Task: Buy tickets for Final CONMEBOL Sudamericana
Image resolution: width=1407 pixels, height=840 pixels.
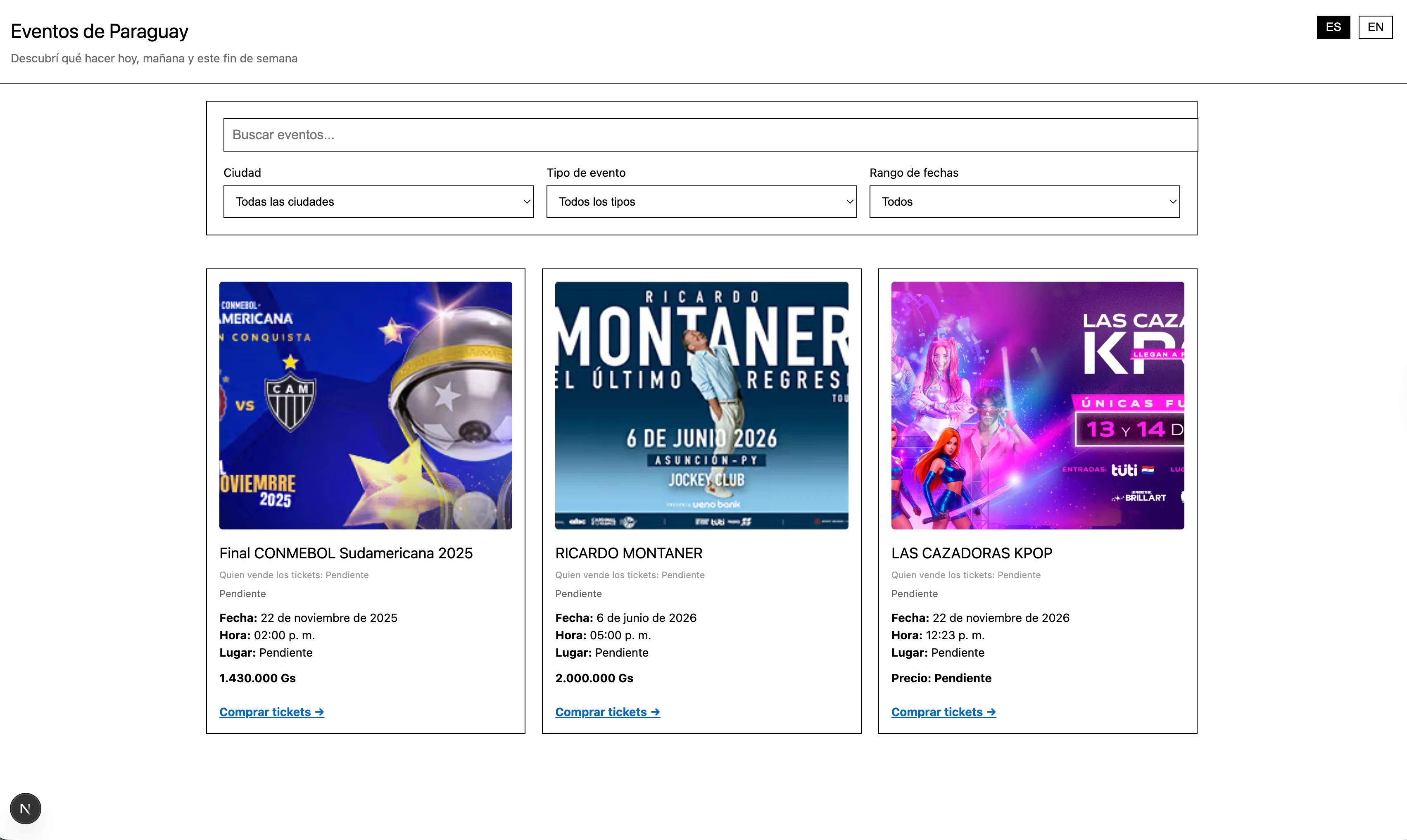Action: click(x=271, y=712)
